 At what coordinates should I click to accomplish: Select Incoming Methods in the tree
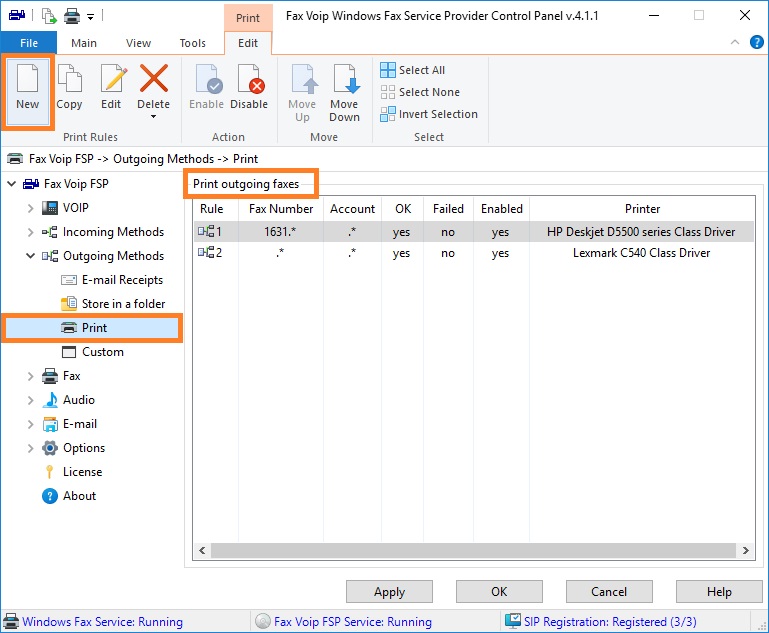[103, 232]
